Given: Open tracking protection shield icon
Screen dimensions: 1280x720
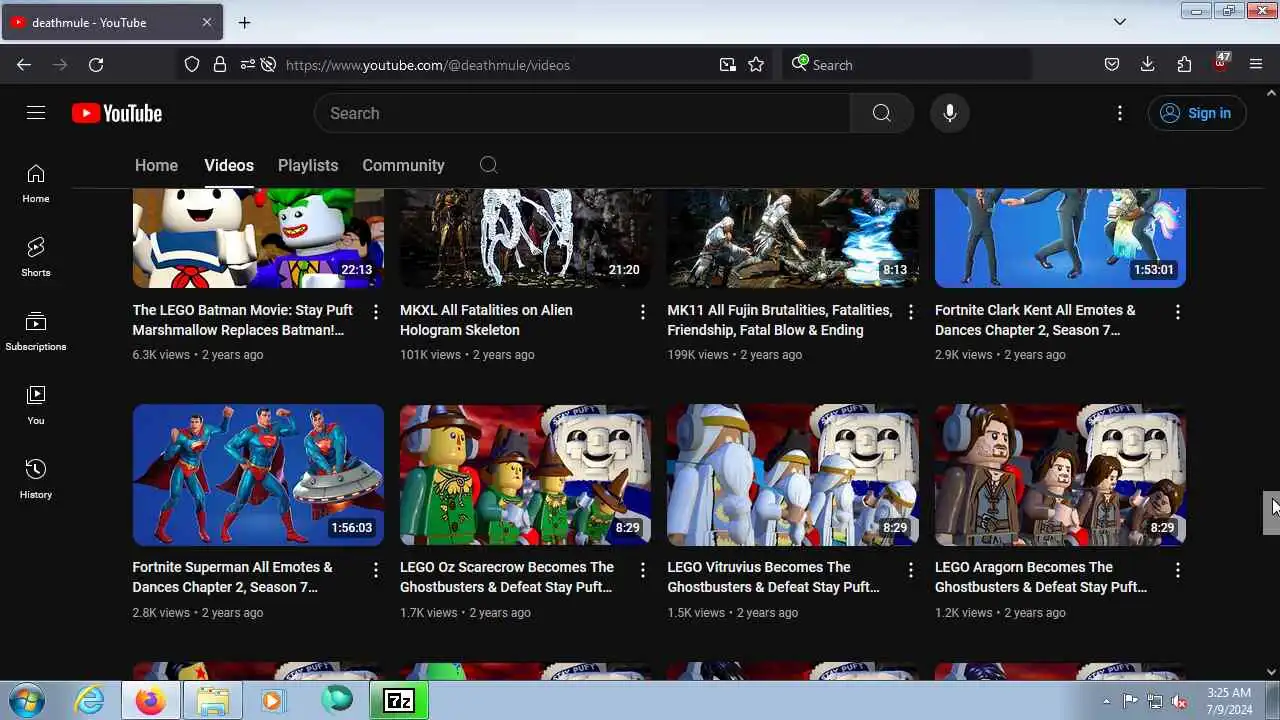Looking at the screenshot, I should tap(192, 64).
